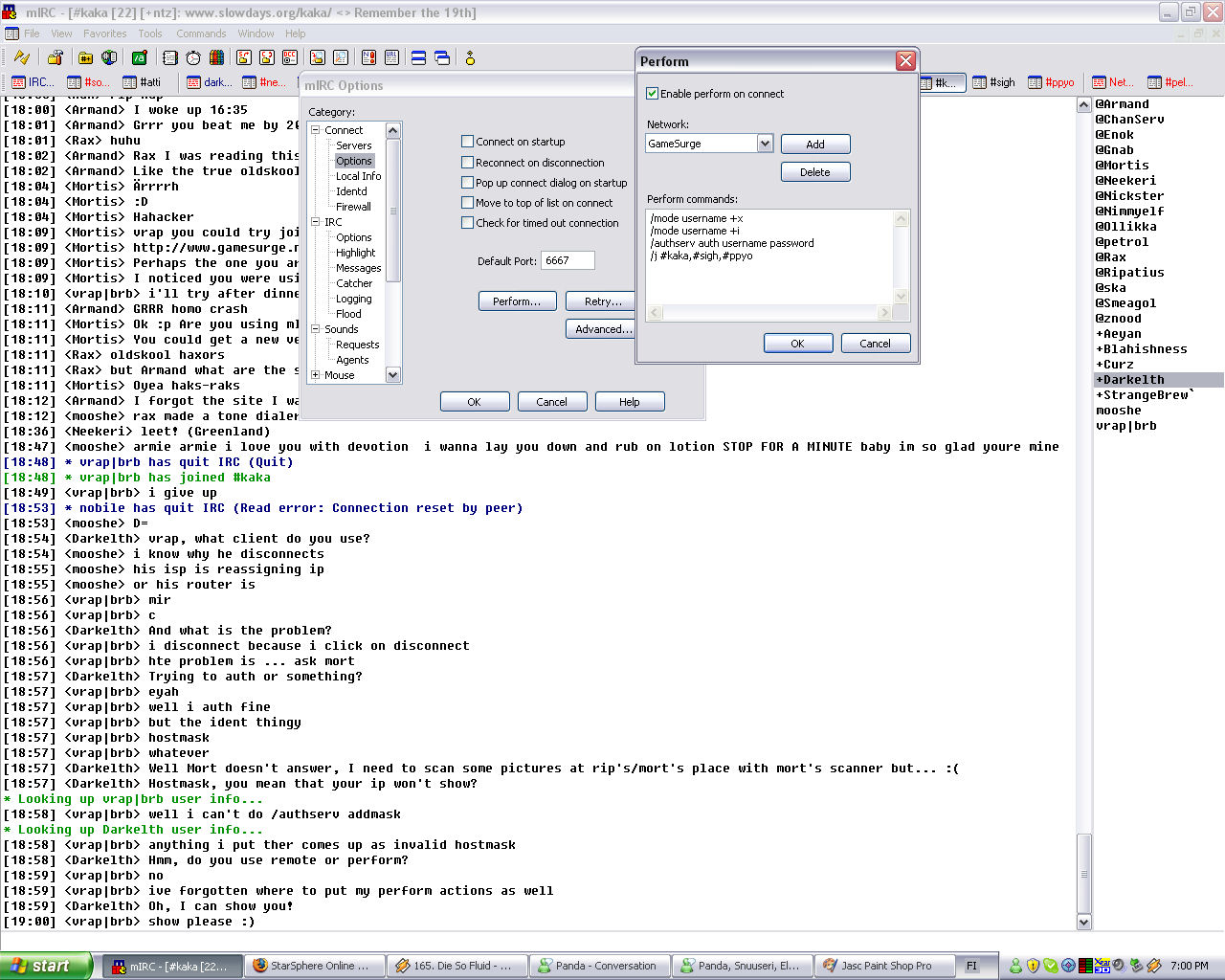Click Add button in Perform dialog
The height and width of the screenshot is (980, 1225).
(x=815, y=145)
